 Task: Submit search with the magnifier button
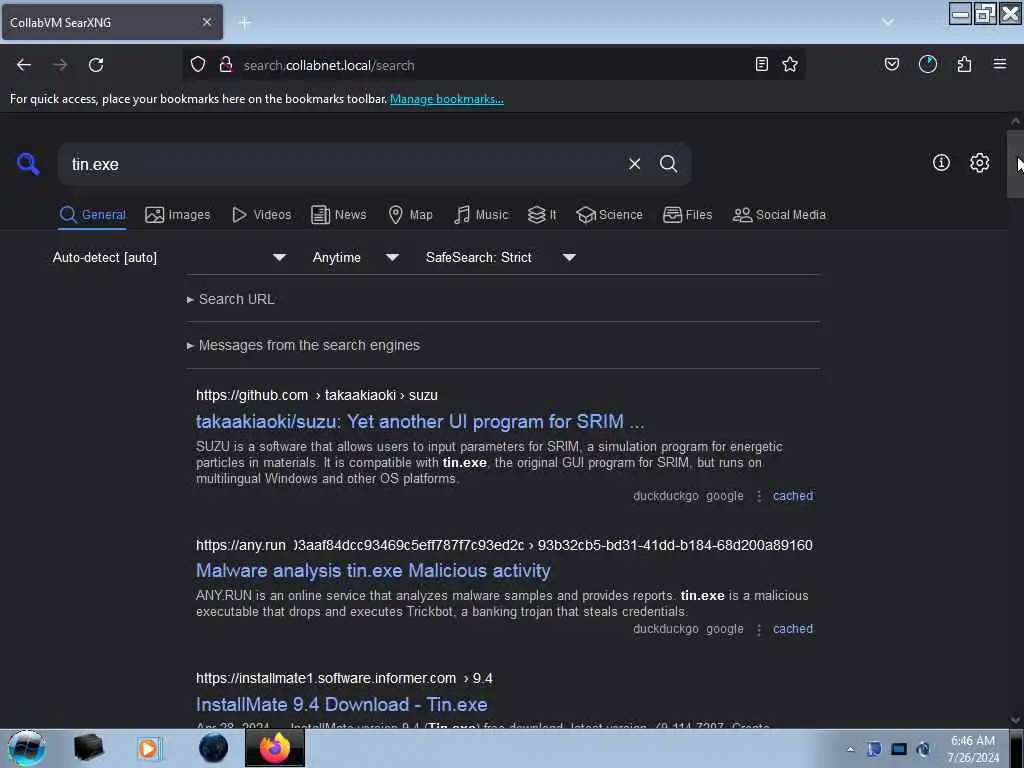click(x=669, y=164)
